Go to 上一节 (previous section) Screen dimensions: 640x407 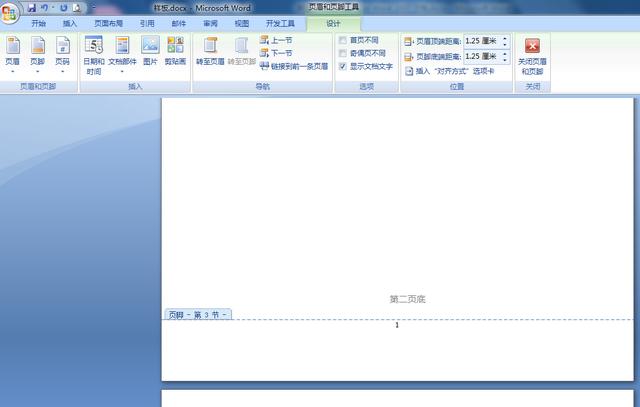[x=276, y=40]
